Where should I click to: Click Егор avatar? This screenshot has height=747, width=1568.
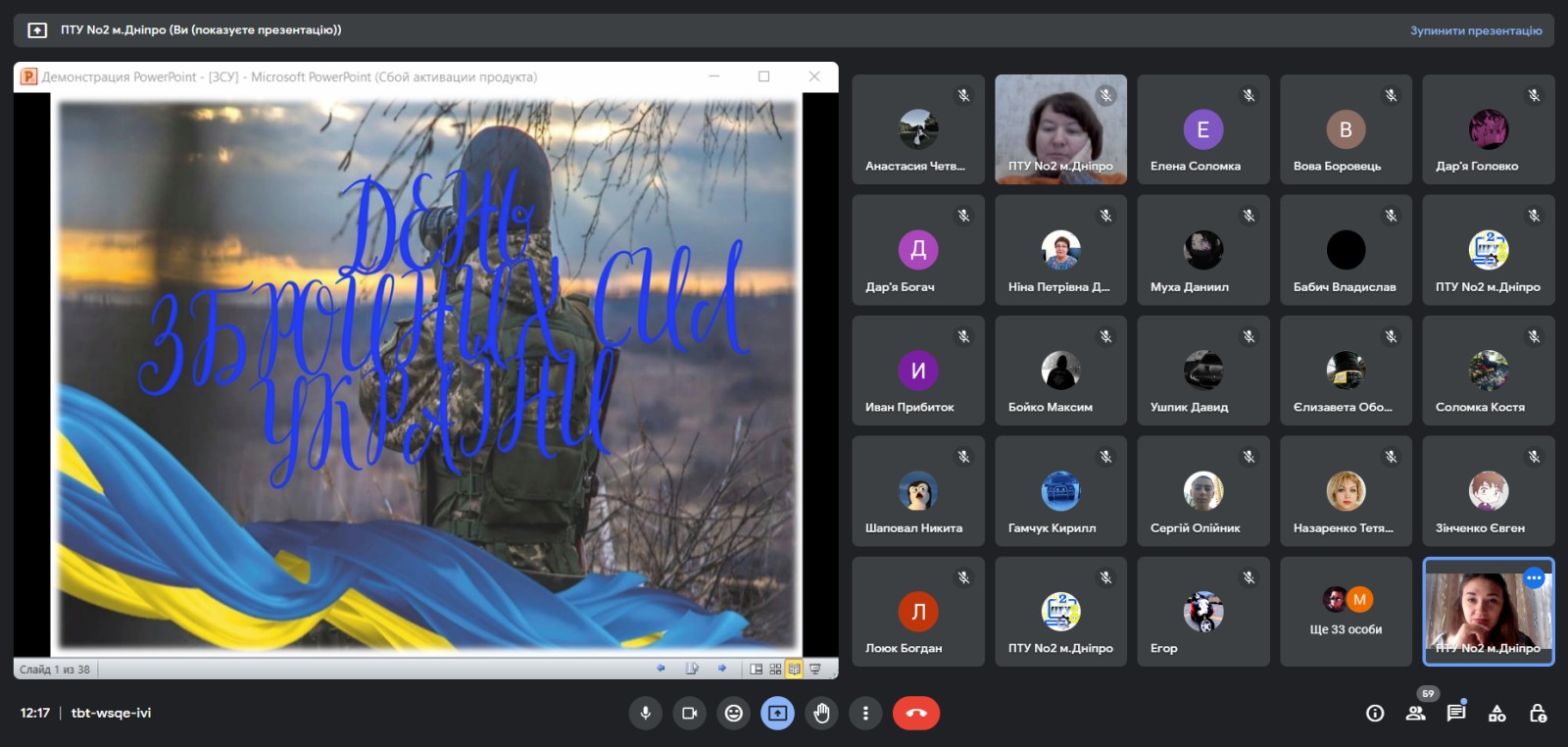coord(1203,612)
